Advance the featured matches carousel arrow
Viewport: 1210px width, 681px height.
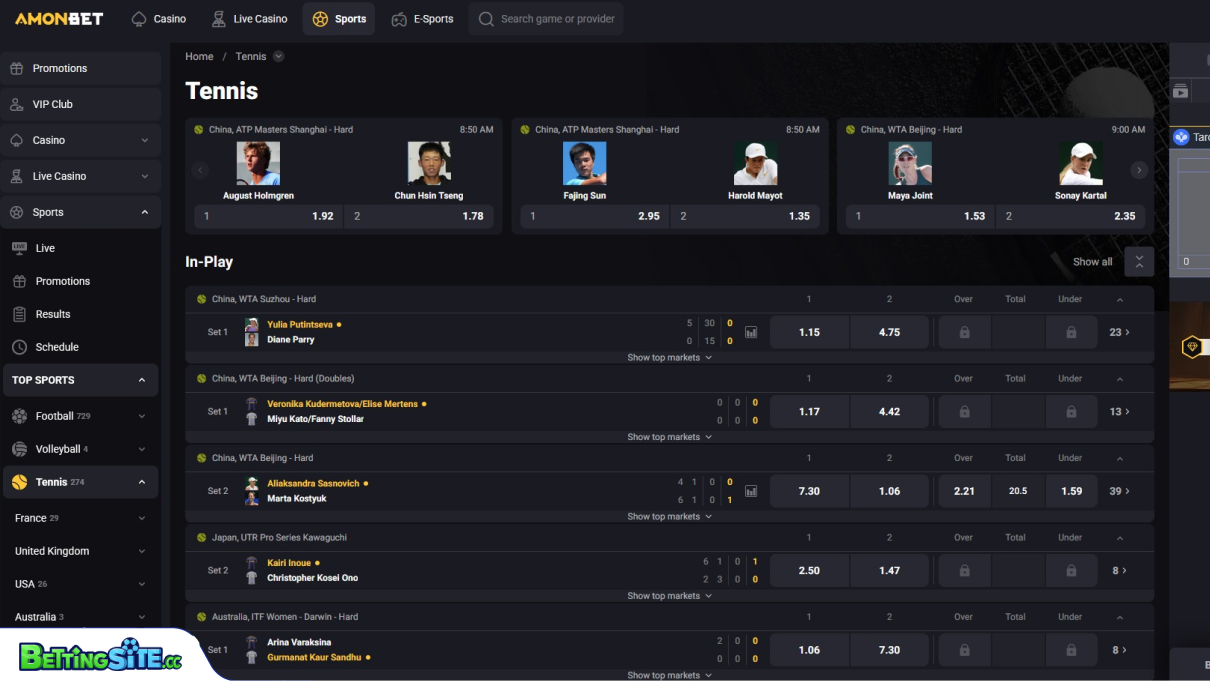tap(1139, 170)
